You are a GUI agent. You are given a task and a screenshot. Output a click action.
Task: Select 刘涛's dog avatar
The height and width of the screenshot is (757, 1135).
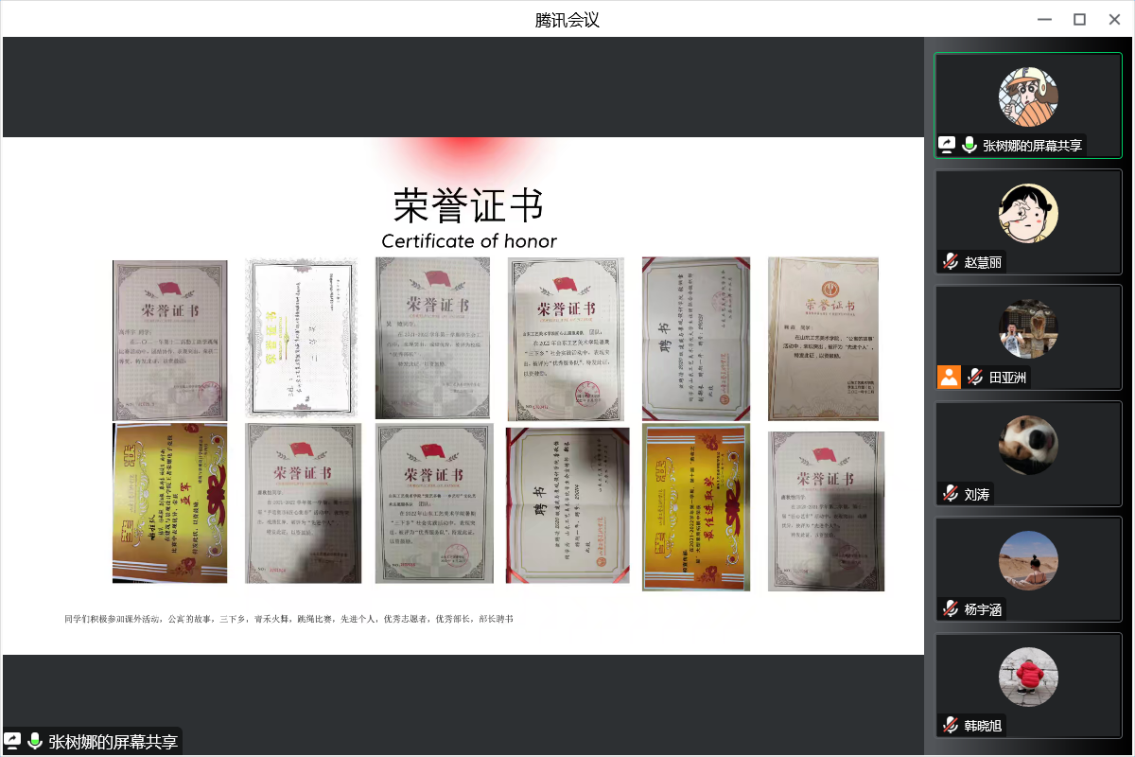pyautogui.click(x=1027, y=445)
